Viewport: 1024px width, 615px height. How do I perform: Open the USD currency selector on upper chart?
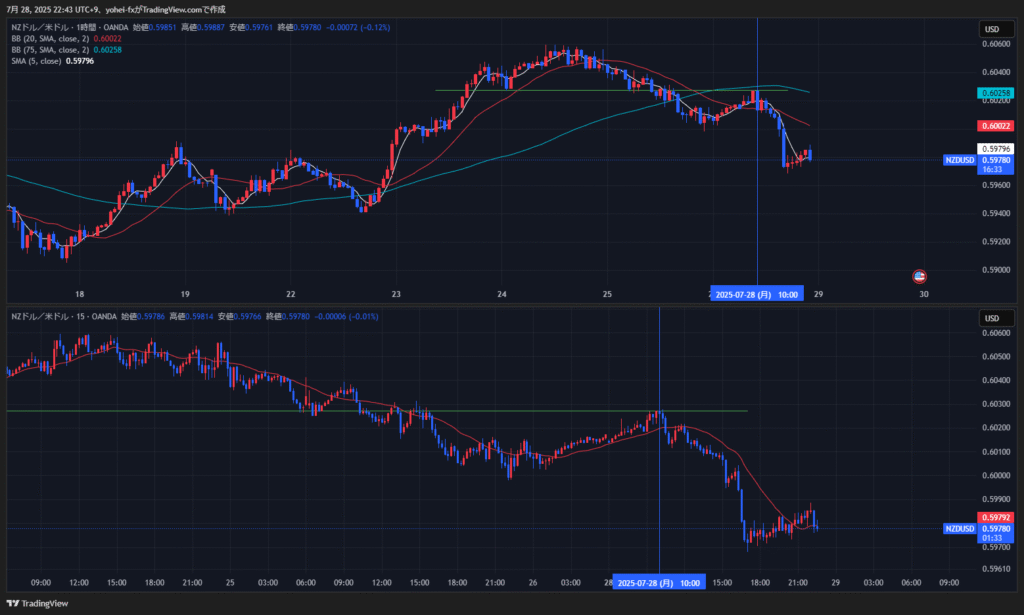(992, 29)
